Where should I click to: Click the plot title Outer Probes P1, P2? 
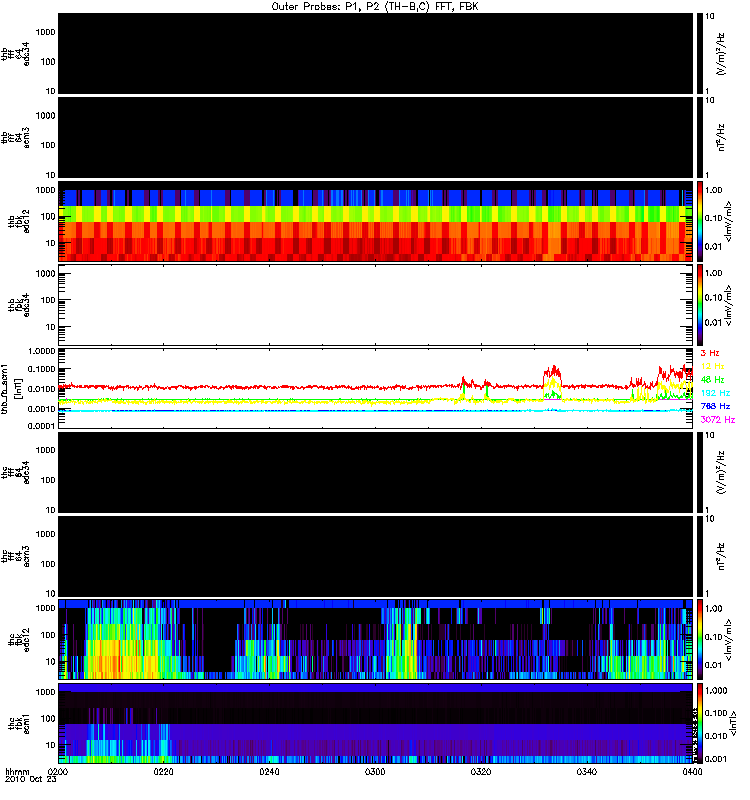375,7
